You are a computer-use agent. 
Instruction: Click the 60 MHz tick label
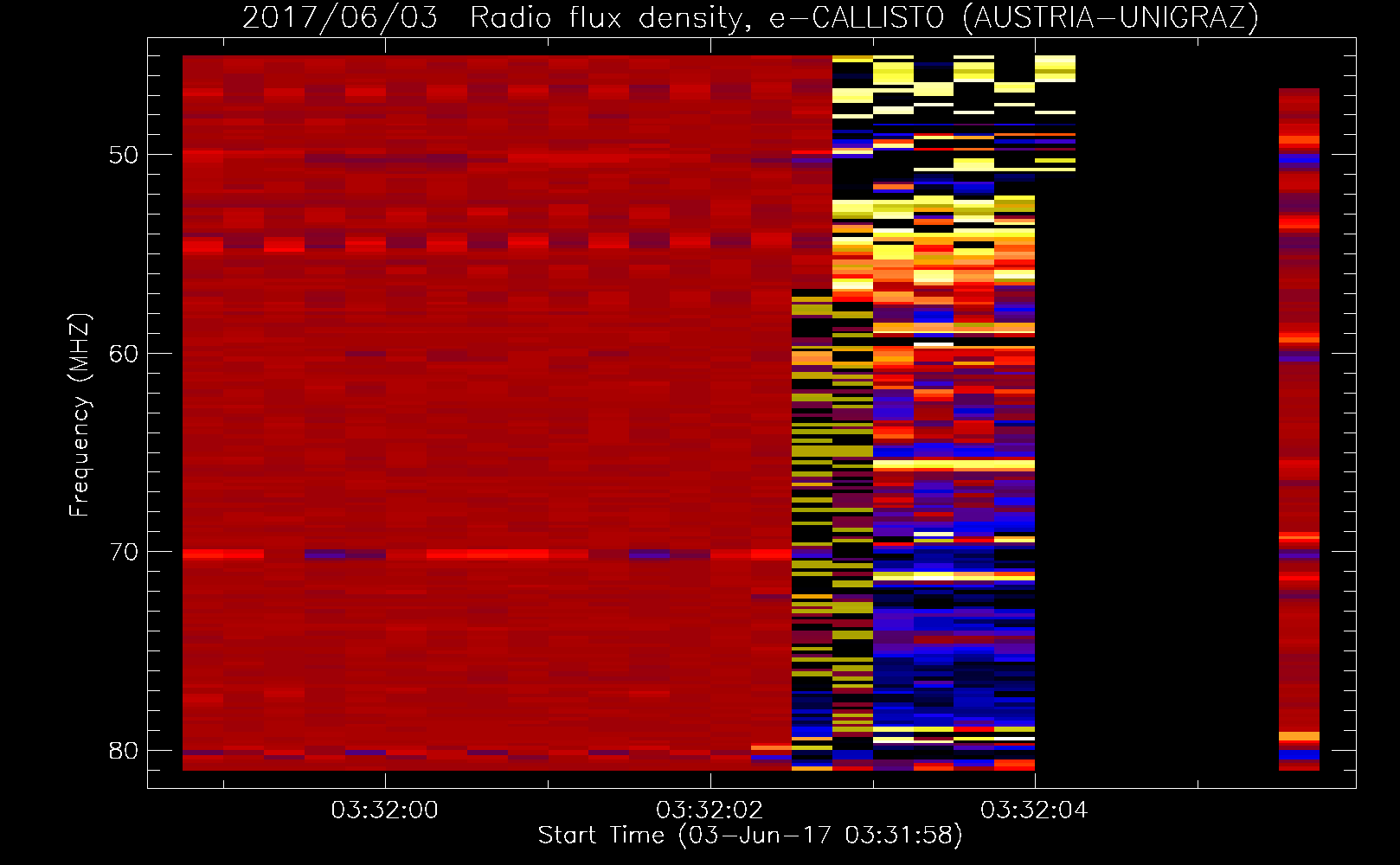coord(124,353)
